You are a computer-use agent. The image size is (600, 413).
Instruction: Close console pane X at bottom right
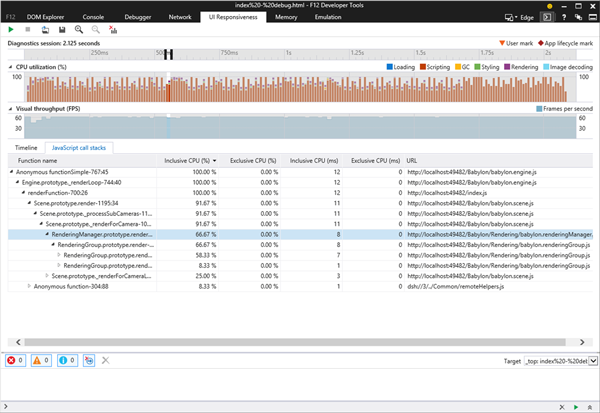[562, 407]
